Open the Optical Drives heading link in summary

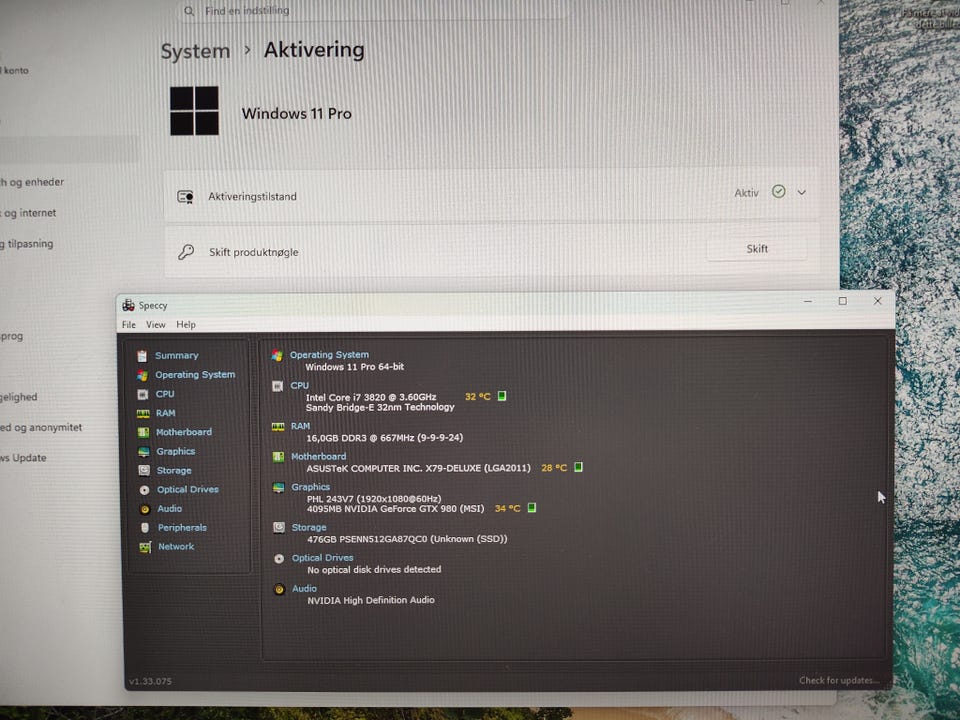322,558
